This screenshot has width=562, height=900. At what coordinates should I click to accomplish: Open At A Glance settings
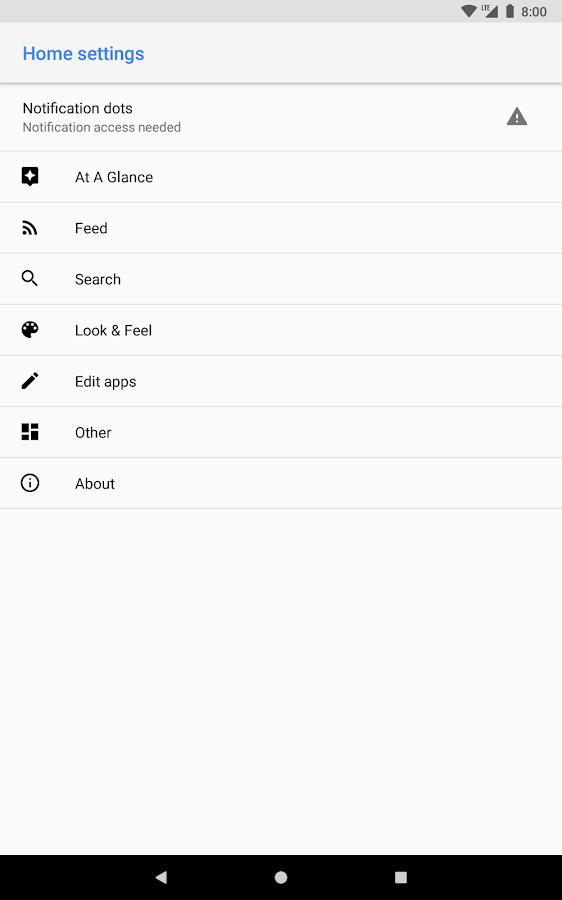pyautogui.click(x=281, y=177)
